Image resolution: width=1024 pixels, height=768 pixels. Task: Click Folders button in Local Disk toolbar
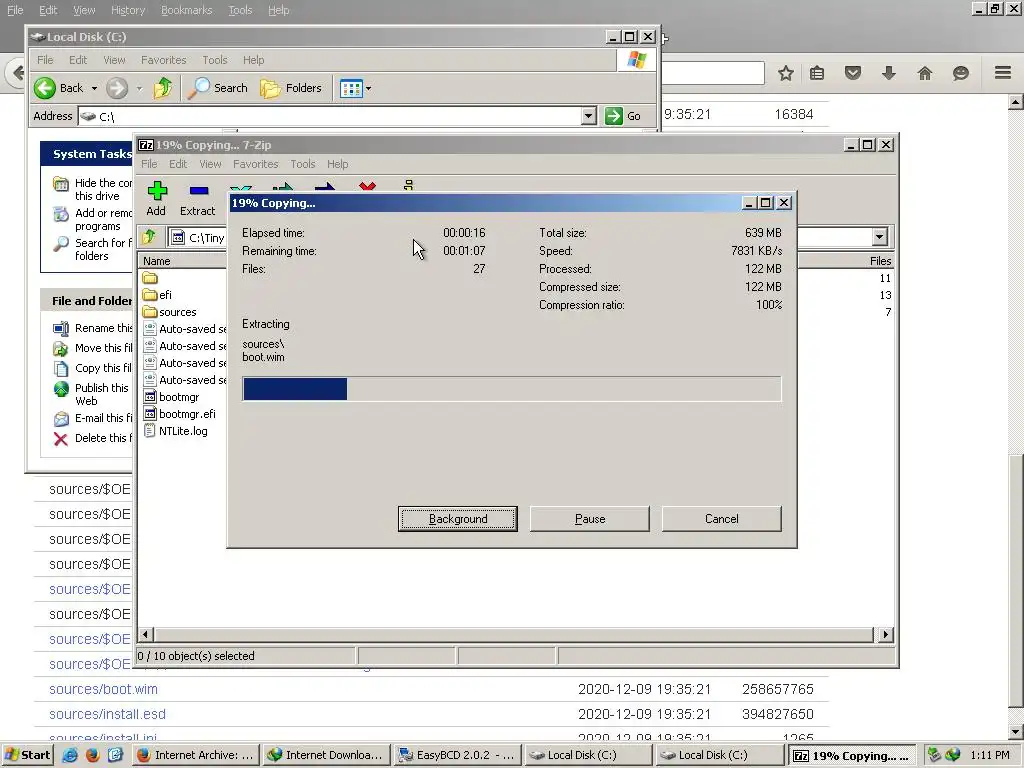click(x=291, y=88)
